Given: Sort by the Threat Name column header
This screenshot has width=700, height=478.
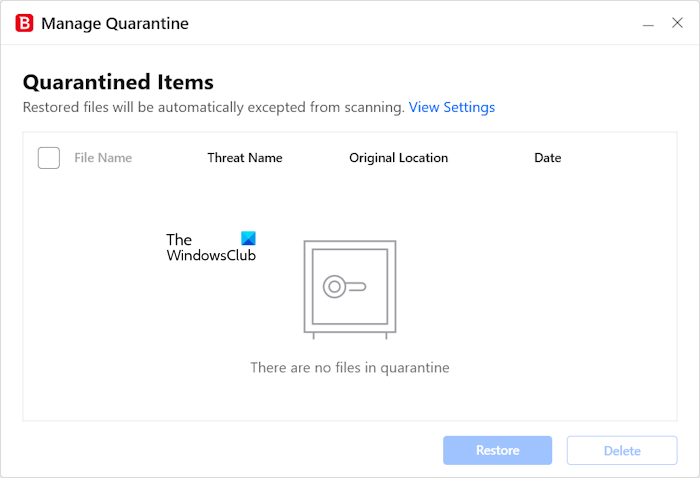Looking at the screenshot, I should pyautogui.click(x=245, y=158).
